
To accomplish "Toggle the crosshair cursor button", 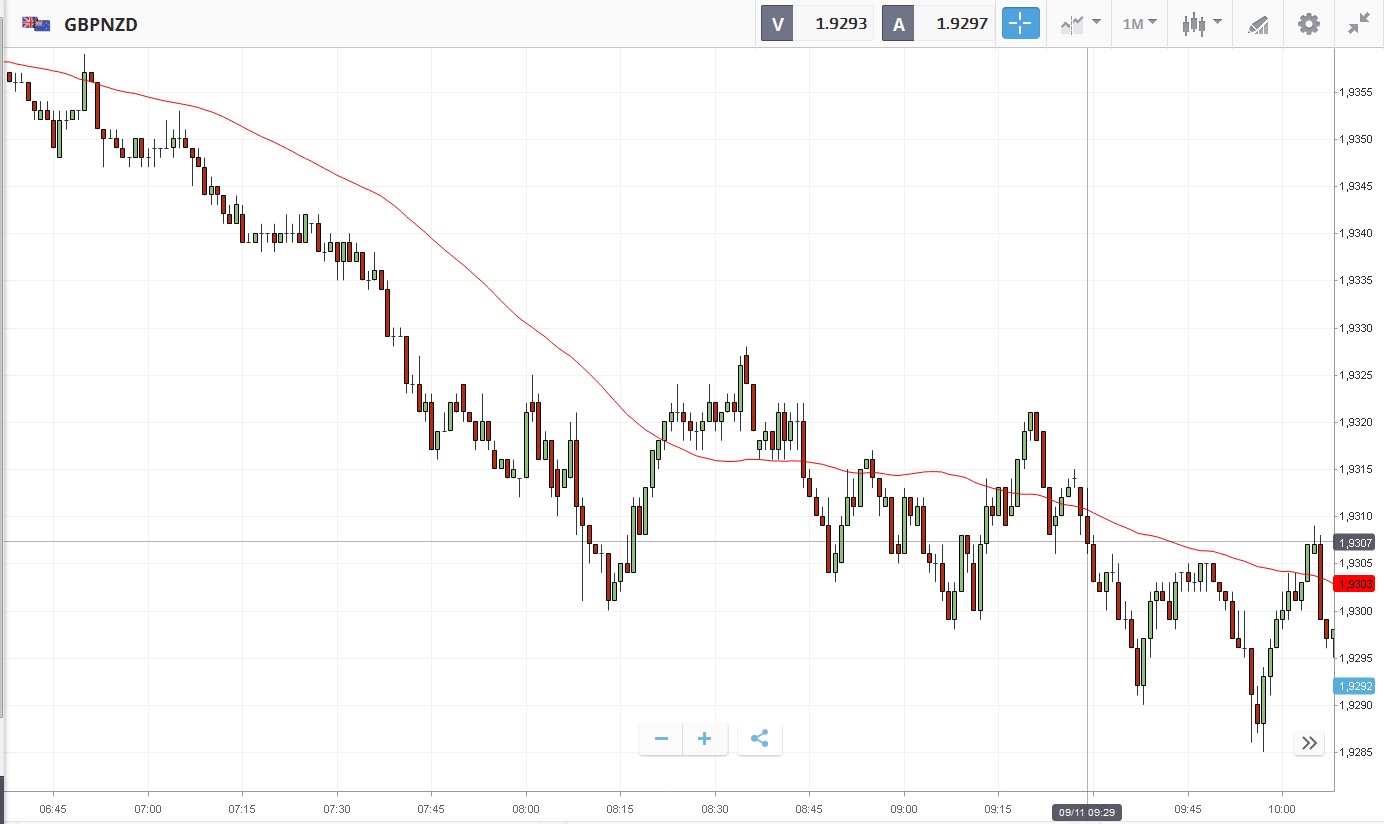I will [1020, 24].
